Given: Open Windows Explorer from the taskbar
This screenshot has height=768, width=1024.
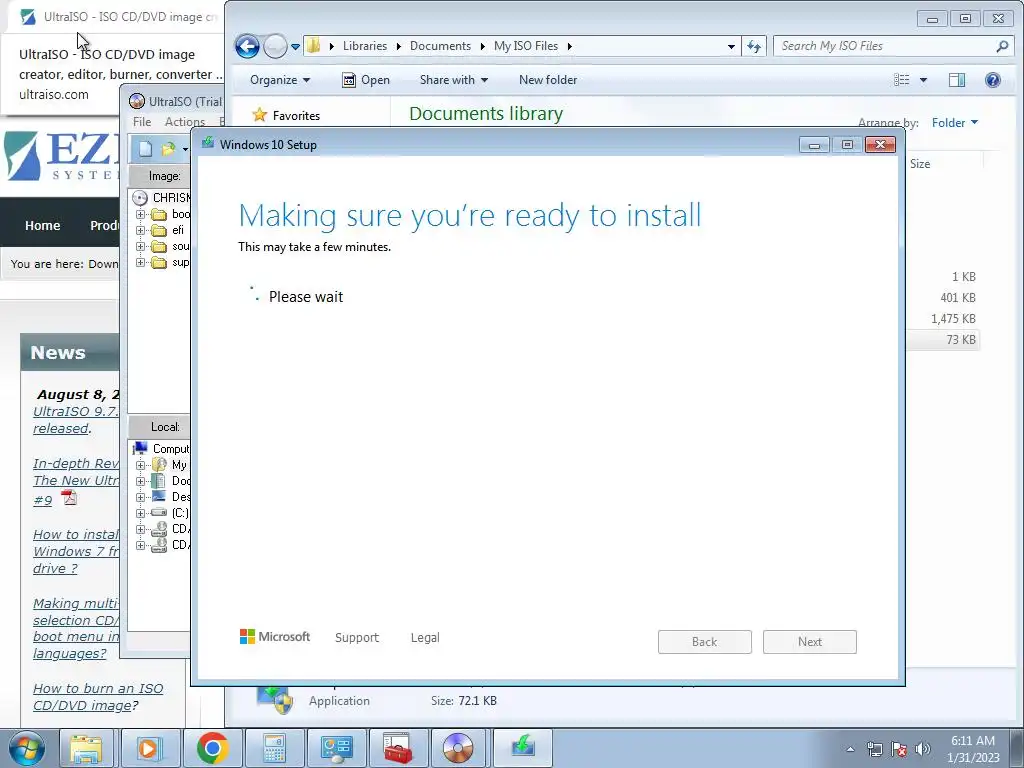Looking at the screenshot, I should point(86,748).
